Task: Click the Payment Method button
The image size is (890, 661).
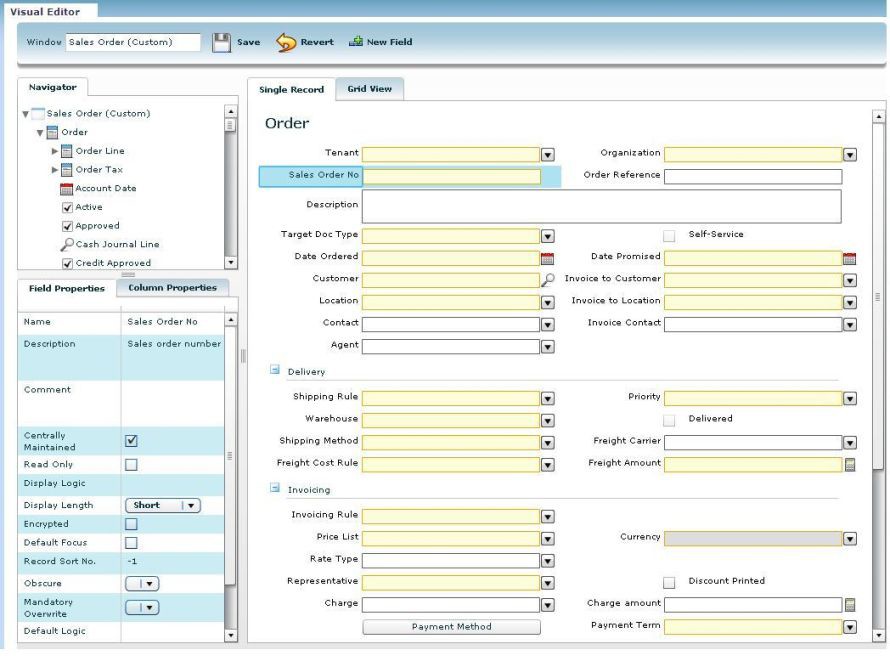Action: click(451, 627)
